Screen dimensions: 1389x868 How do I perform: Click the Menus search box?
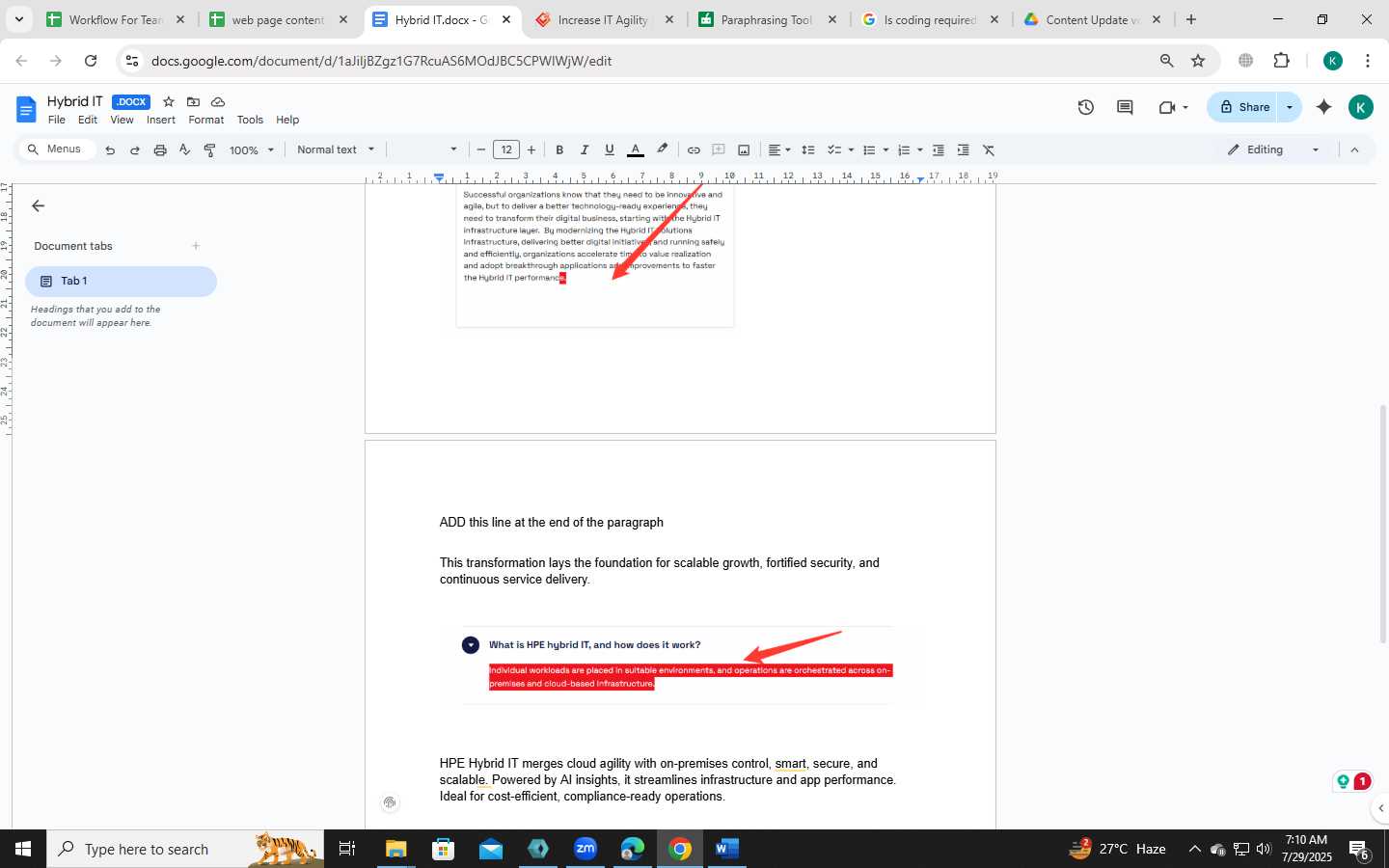pos(60,149)
